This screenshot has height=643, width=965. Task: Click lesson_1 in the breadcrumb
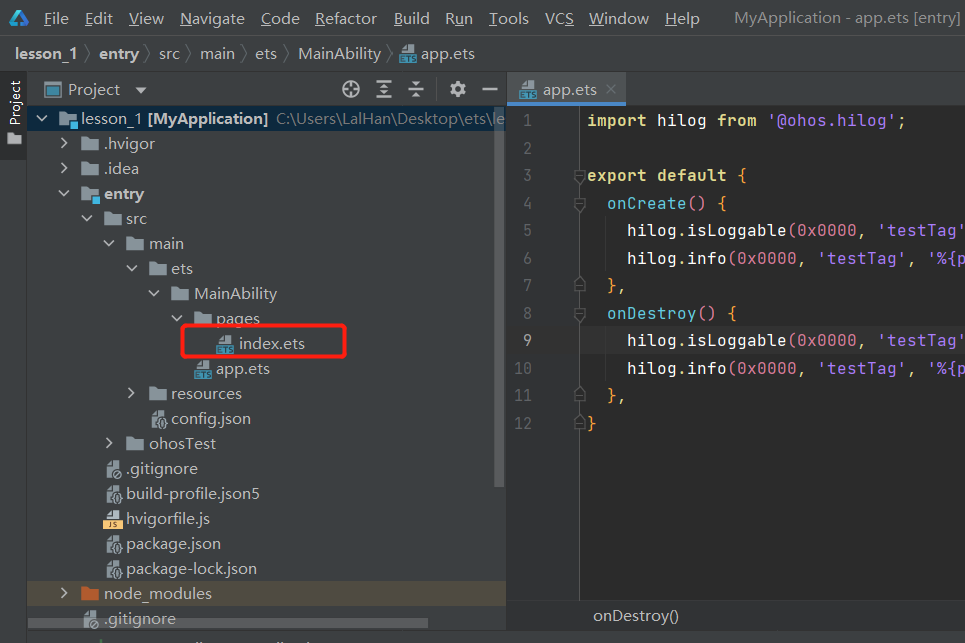tap(46, 54)
